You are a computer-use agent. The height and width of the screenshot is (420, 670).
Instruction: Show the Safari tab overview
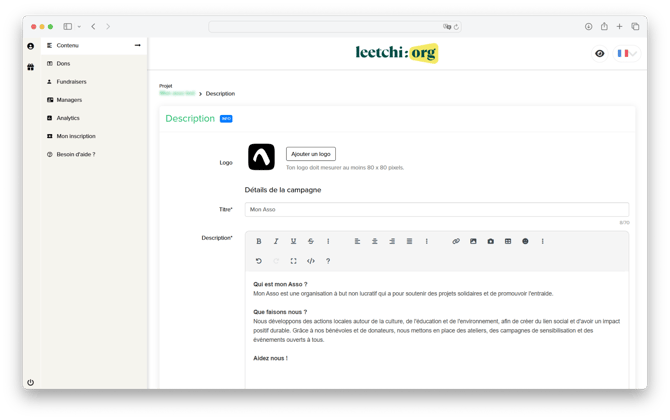tap(635, 26)
